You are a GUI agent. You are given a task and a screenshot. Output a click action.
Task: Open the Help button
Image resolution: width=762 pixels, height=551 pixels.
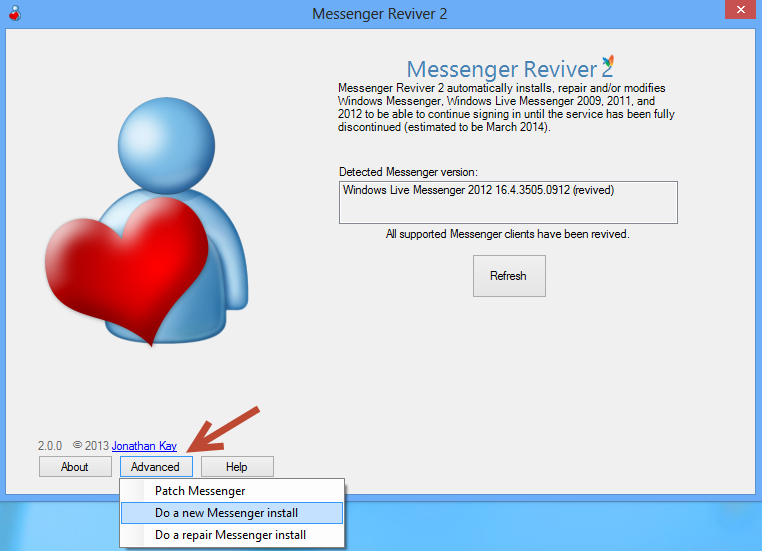coord(237,466)
